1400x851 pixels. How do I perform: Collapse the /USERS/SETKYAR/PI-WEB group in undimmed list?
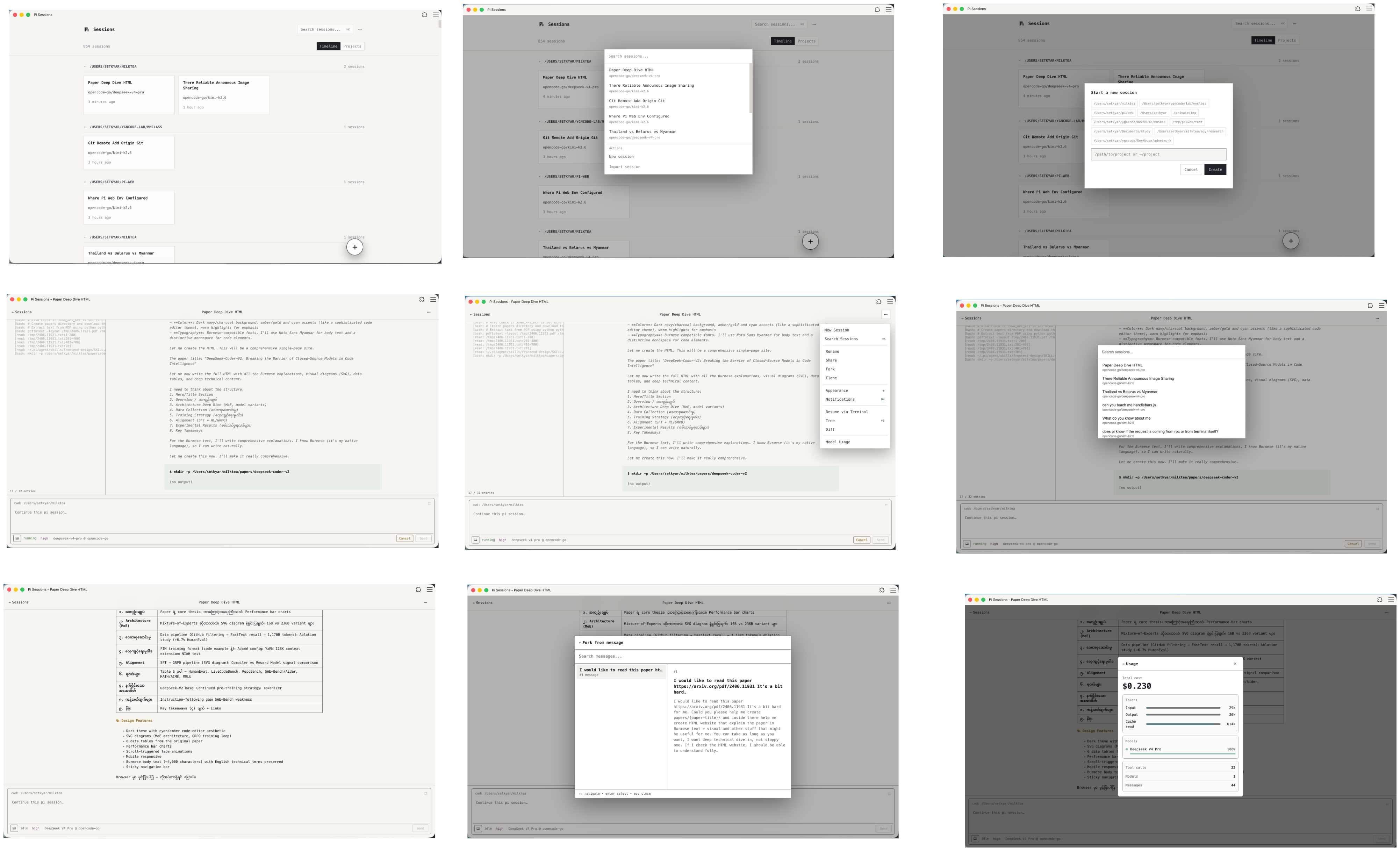85,182
